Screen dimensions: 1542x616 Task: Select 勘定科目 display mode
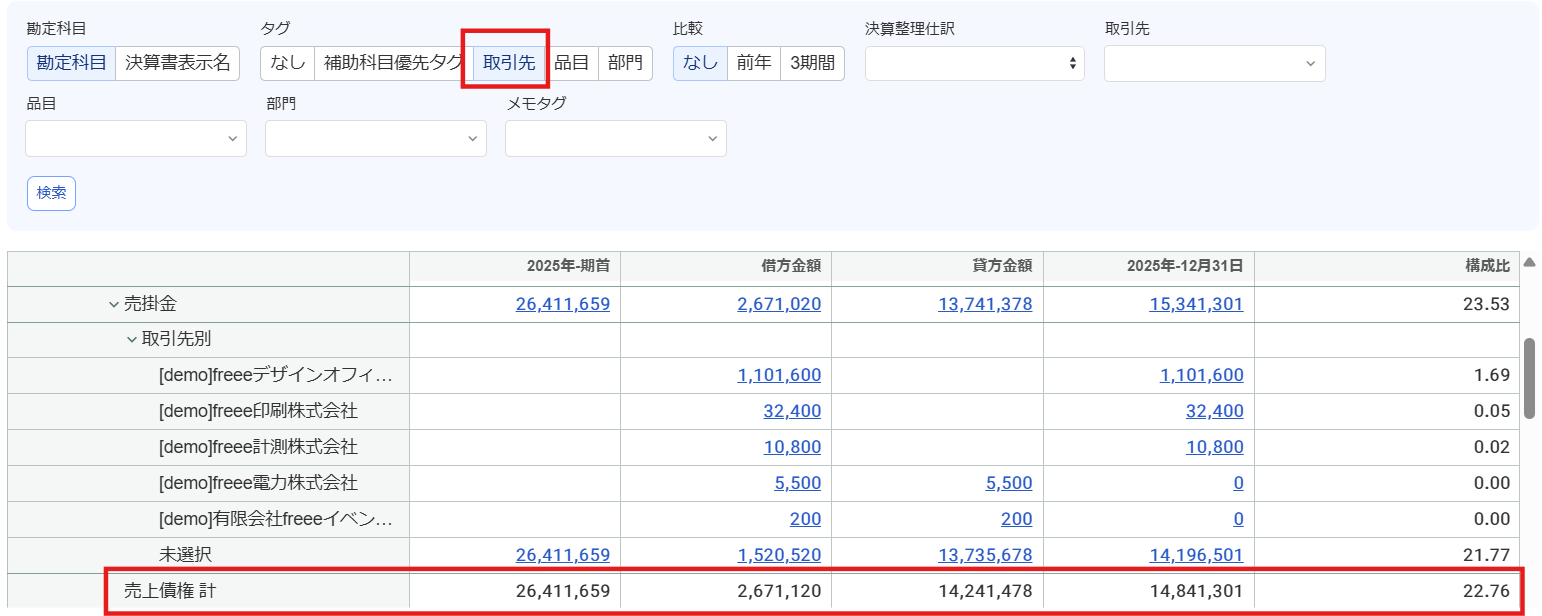tap(71, 63)
